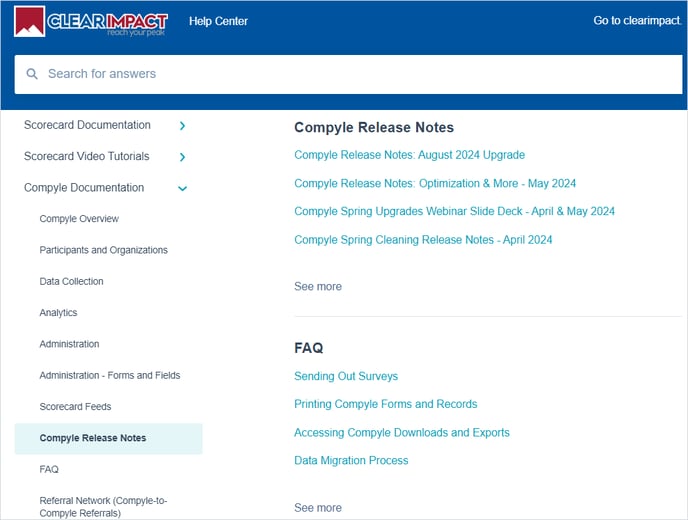The width and height of the screenshot is (688, 520).
Task: Expand Scorecard Video Tutorials chevron
Action: [183, 157]
